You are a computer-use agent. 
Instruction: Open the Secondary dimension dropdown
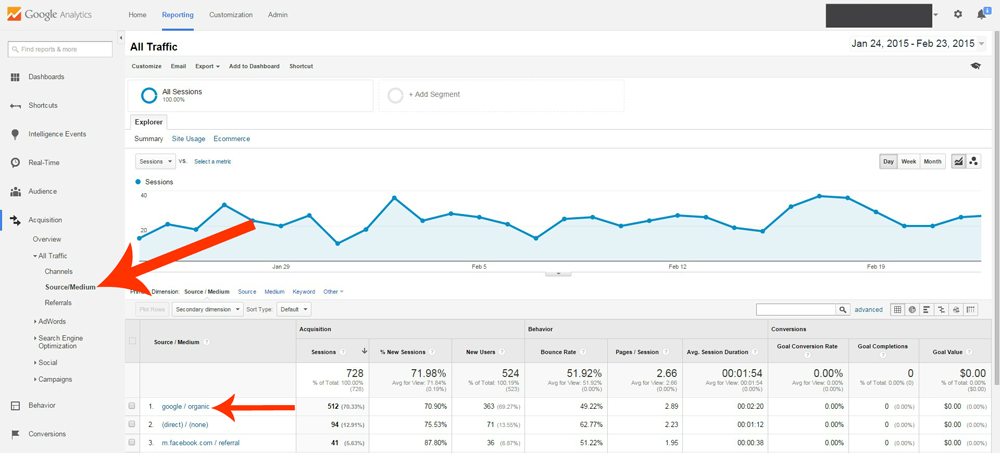tap(208, 310)
